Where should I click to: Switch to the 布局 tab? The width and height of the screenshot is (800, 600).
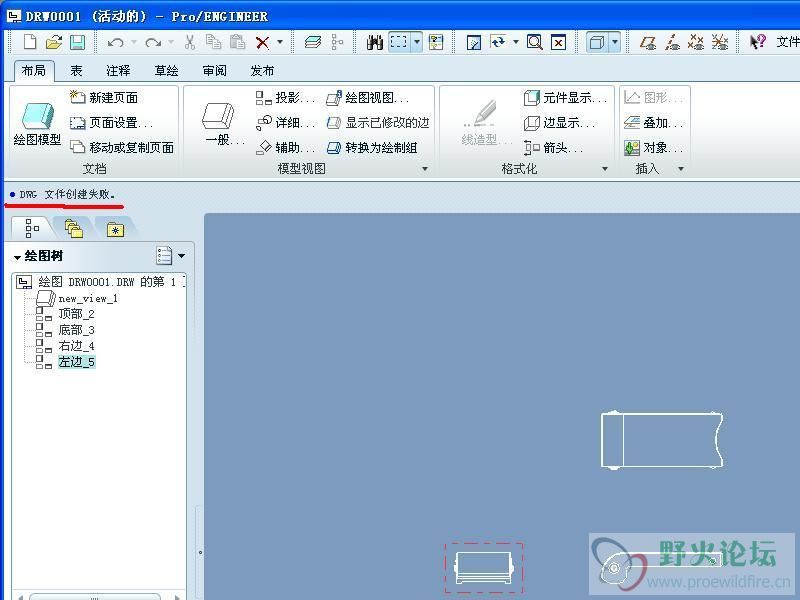pos(34,70)
